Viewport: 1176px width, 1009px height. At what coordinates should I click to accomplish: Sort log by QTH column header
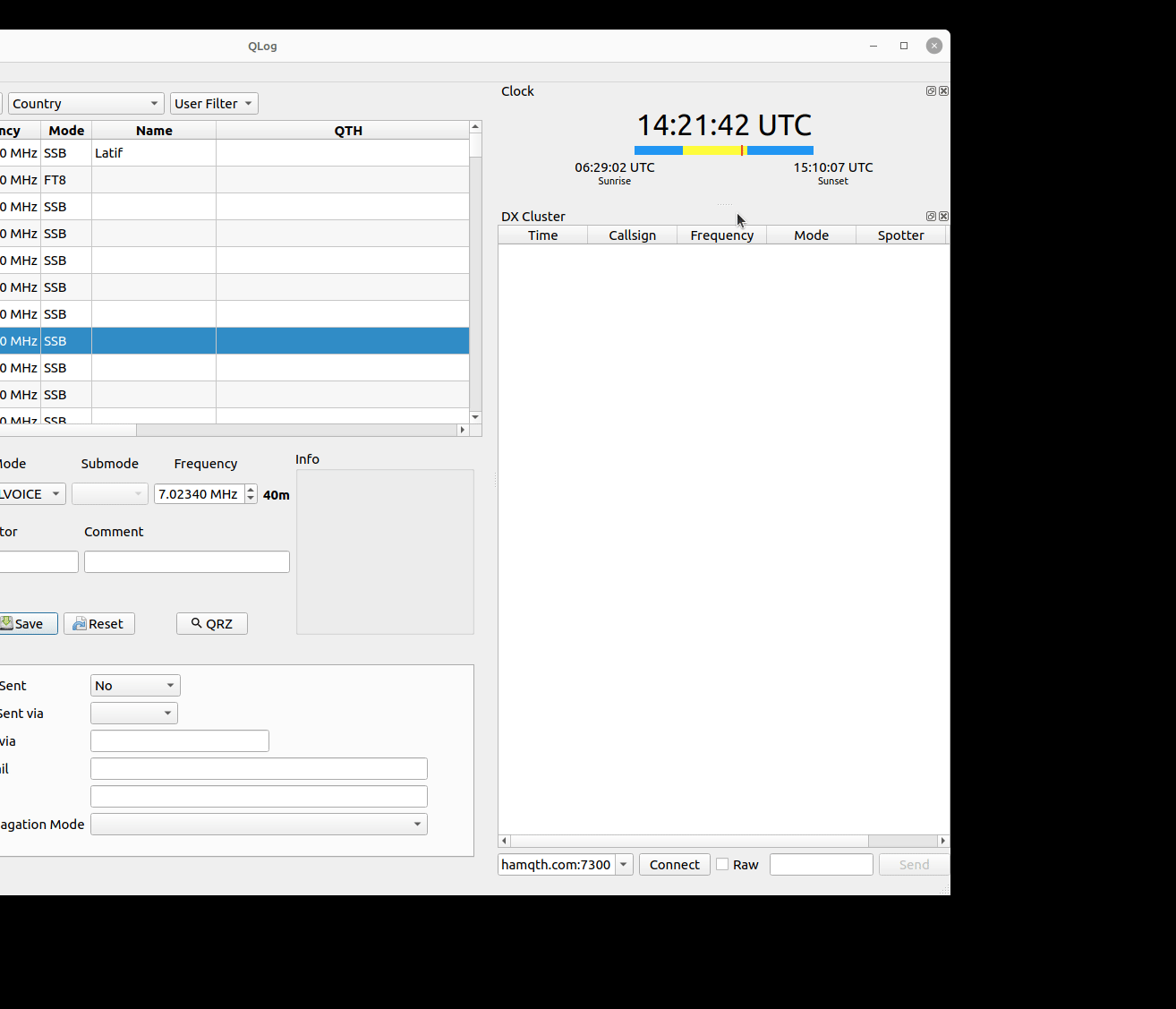click(348, 131)
